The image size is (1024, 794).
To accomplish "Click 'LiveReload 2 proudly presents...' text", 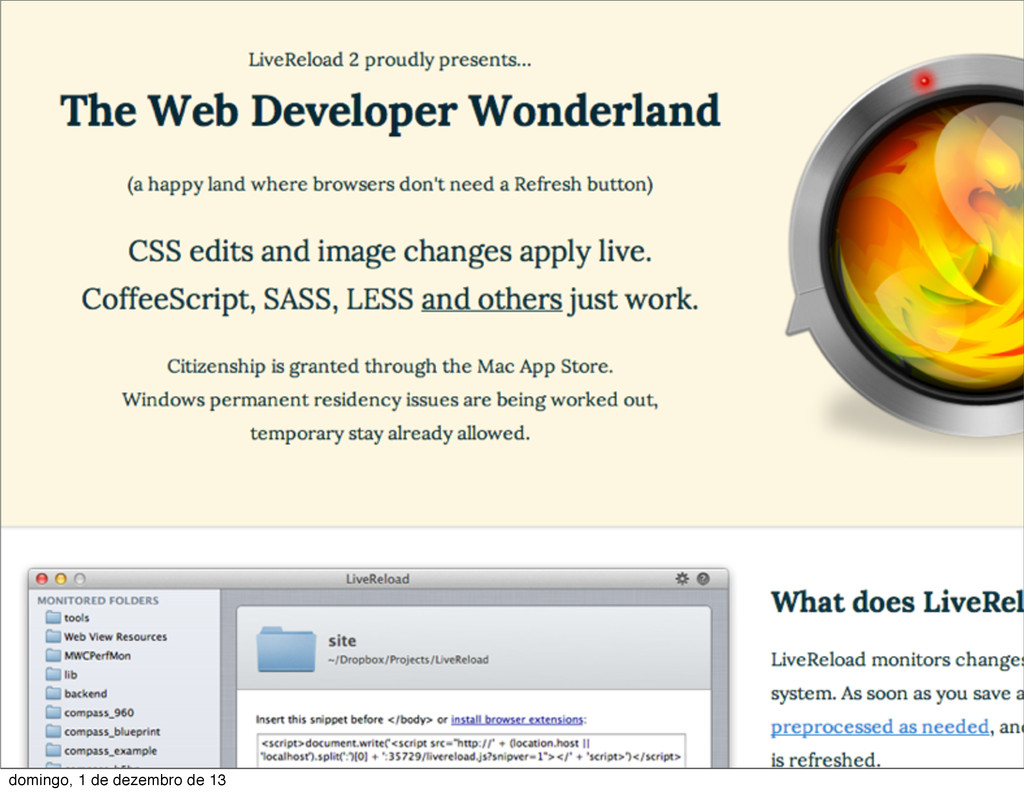I will [x=390, y=60].
